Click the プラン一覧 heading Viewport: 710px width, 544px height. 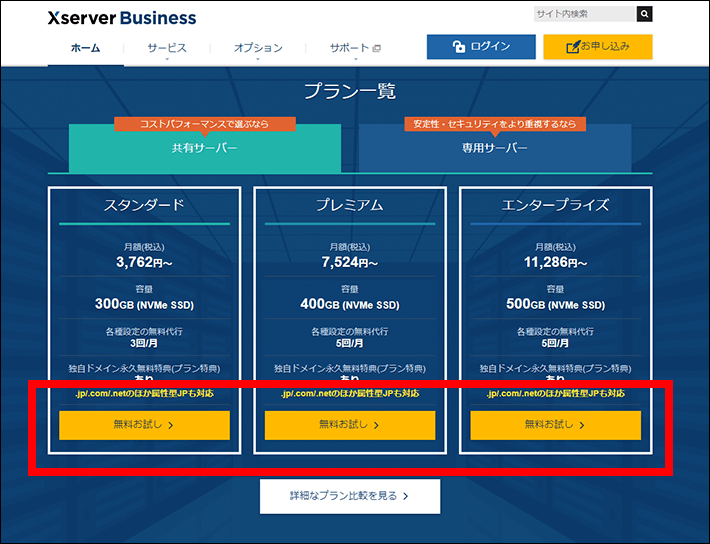point(350,91)
